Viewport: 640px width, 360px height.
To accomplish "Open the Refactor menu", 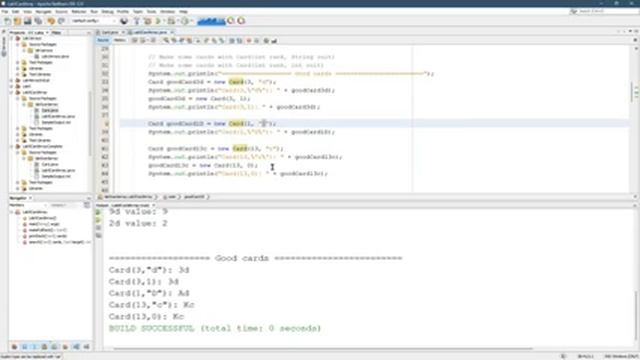I will coord(79,12).
